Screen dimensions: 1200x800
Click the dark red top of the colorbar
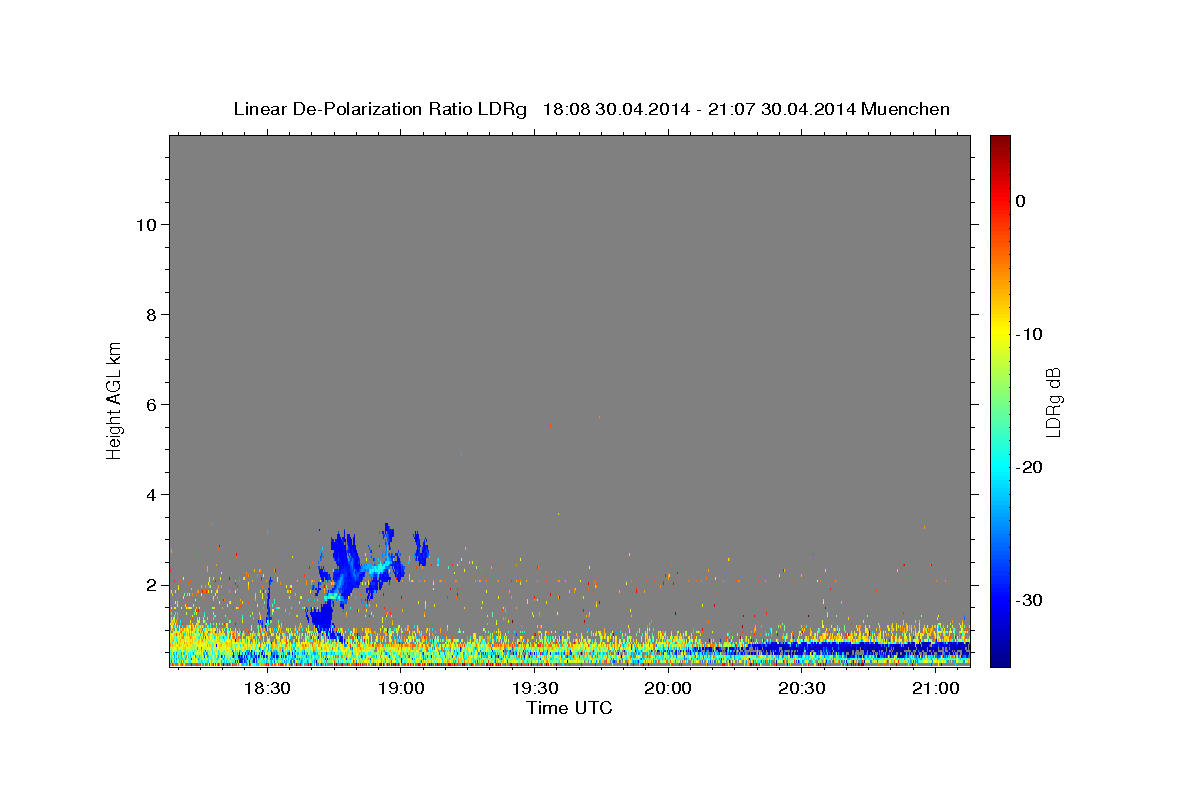pos(1000,143)
